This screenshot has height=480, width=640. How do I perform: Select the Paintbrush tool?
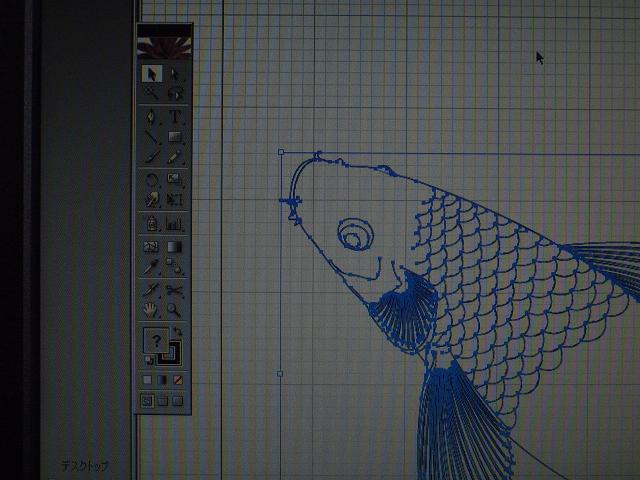pos(152,156)
